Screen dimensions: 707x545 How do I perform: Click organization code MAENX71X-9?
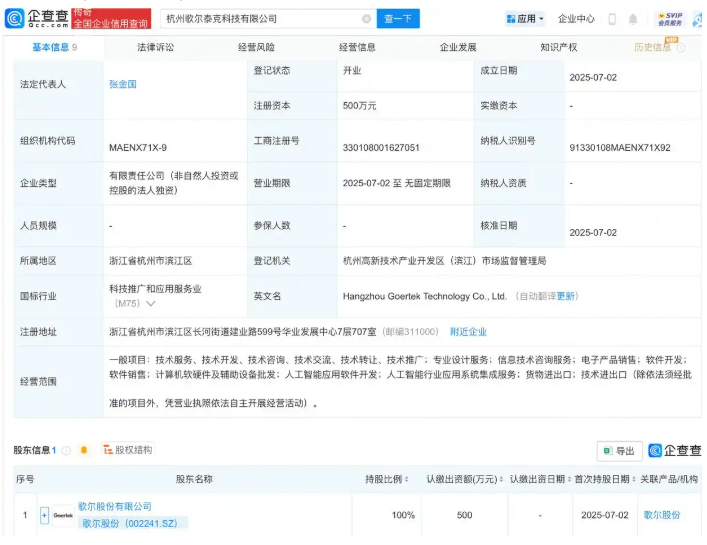click(138, 148)
